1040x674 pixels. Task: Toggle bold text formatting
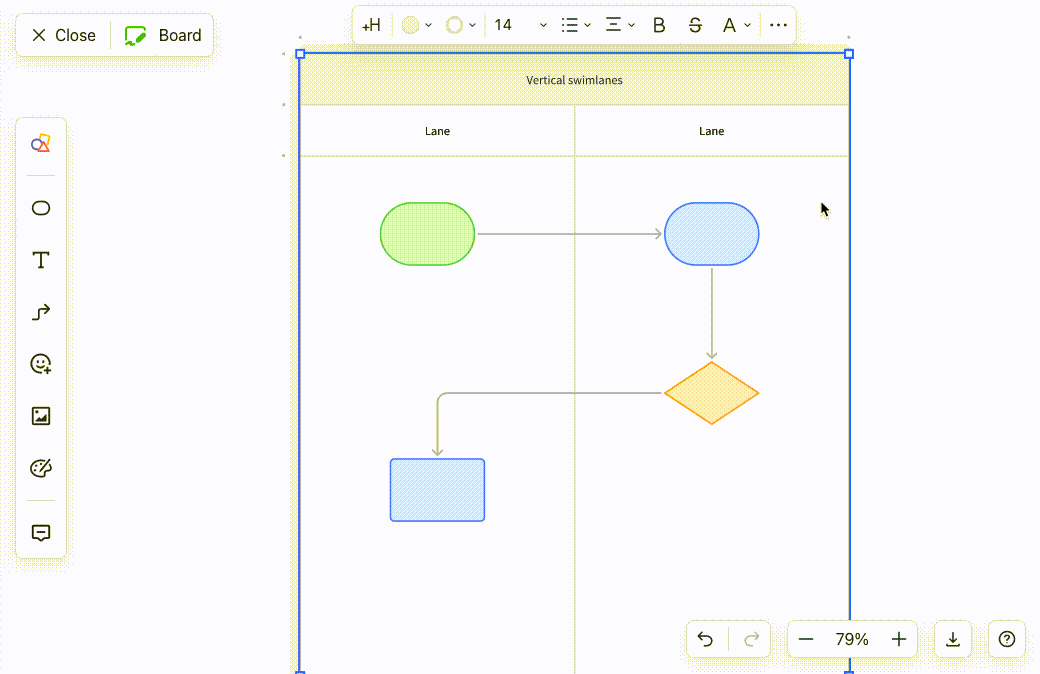point(658,25)
